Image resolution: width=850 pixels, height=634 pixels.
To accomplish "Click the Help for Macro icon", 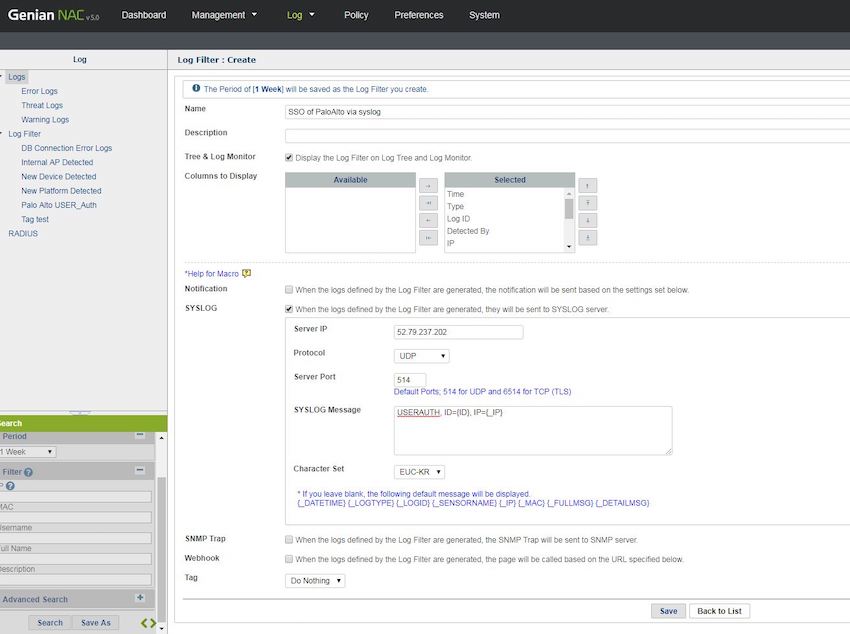I will [x=246, y=273].
